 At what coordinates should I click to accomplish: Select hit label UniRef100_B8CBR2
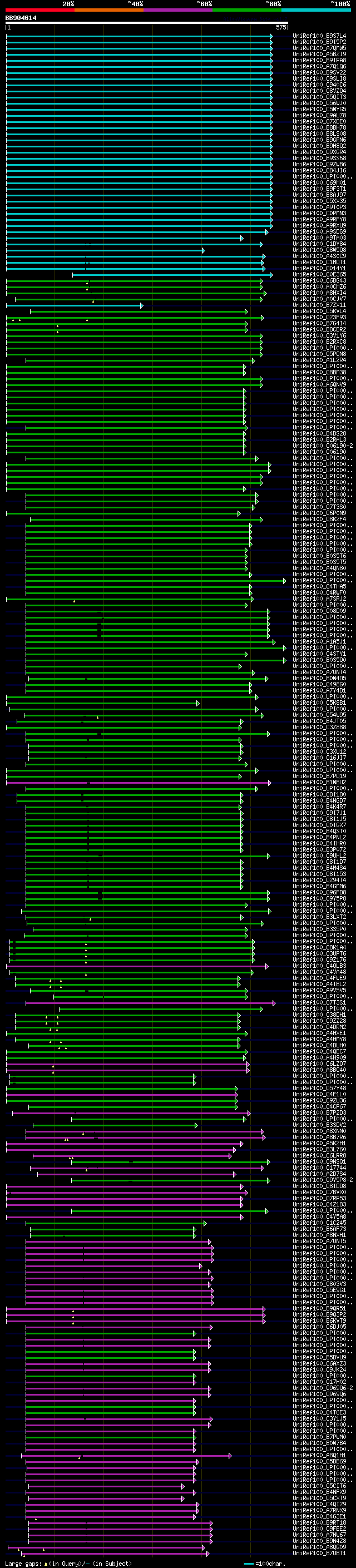[319, 330]
